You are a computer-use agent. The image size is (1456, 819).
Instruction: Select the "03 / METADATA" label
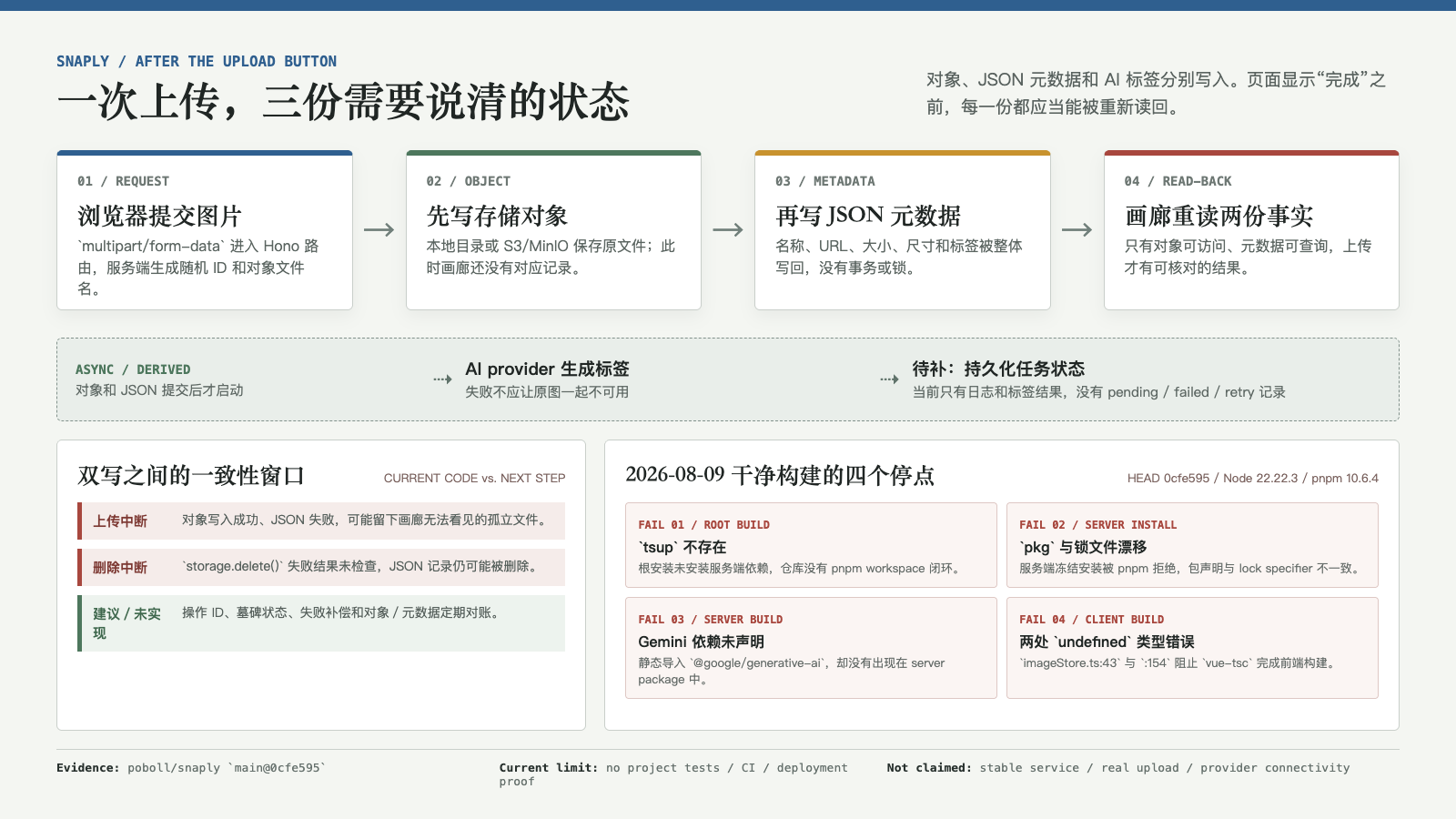(x=825, y=181)
